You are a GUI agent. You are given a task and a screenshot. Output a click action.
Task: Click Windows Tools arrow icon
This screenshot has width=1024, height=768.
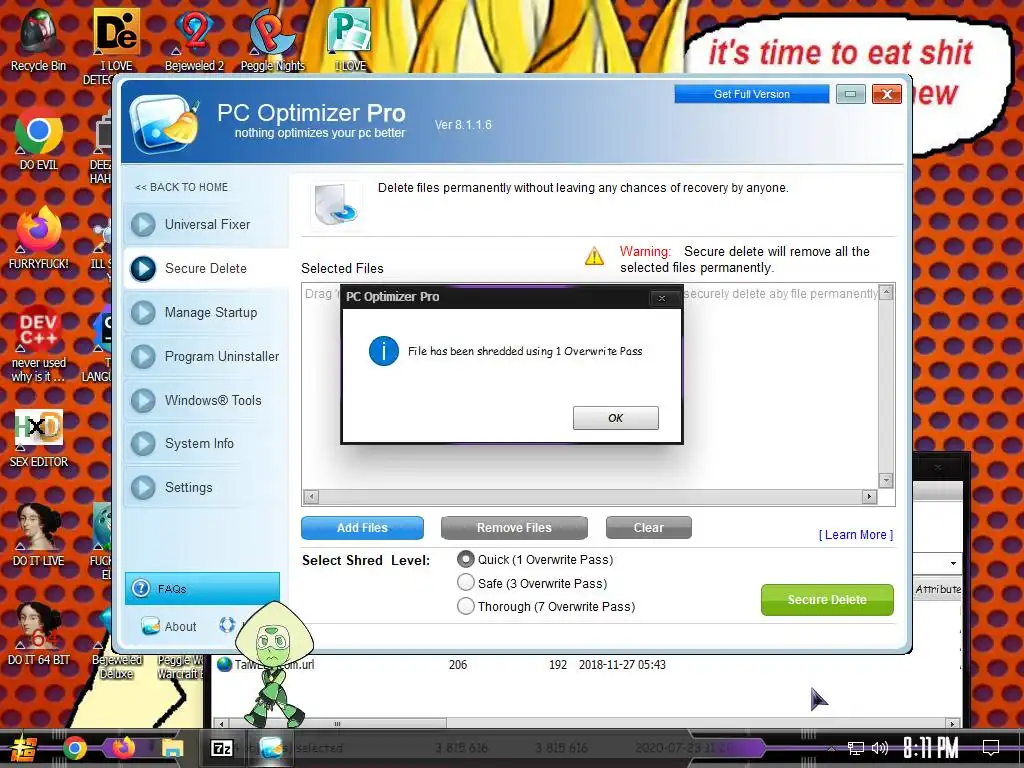pos(143,400)
